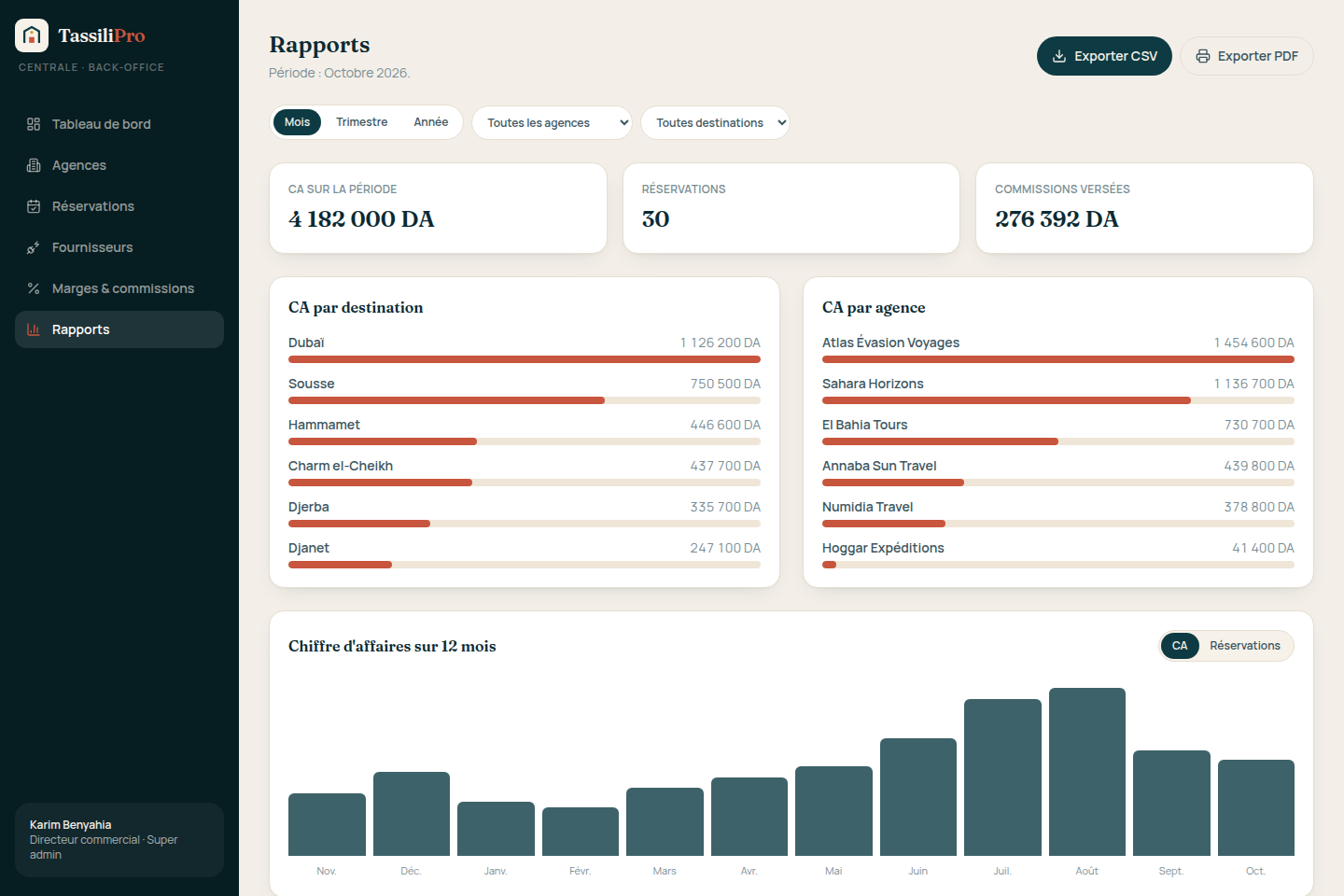Open Marges & commissions page
The width and height of the screenshot is (1344, 896).
pos(119,288)
